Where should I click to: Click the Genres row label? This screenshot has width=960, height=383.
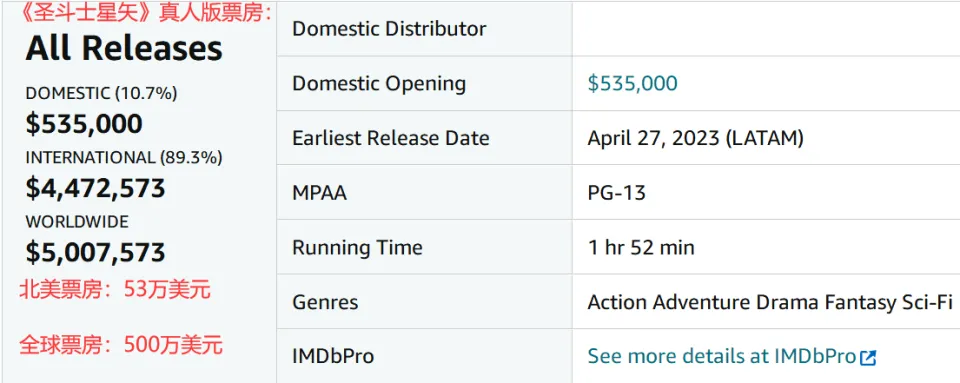[325, 302]
